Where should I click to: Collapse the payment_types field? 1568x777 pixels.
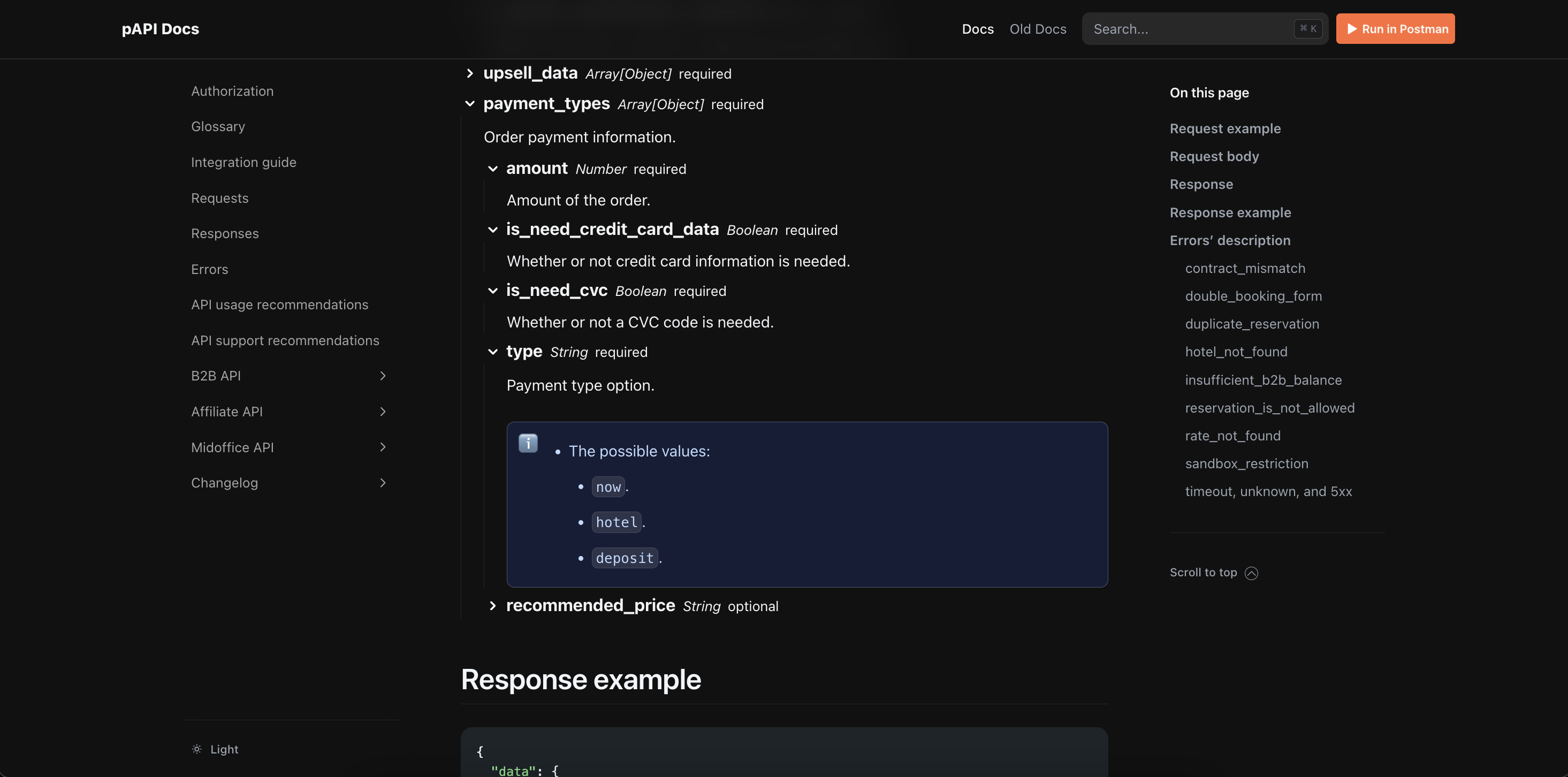[x=470, y=104]
